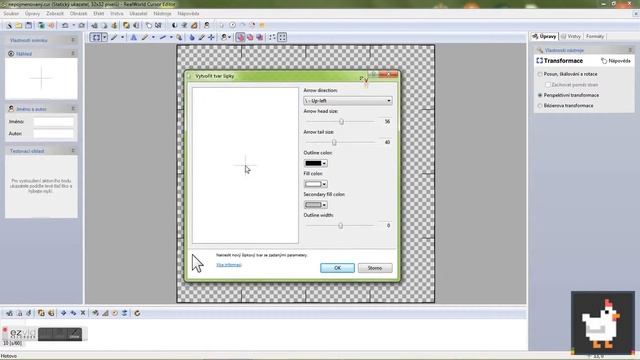Click the blue up-down arrows in bottom toolbar
Screen dimensions: 640x360
coord(124,313)
